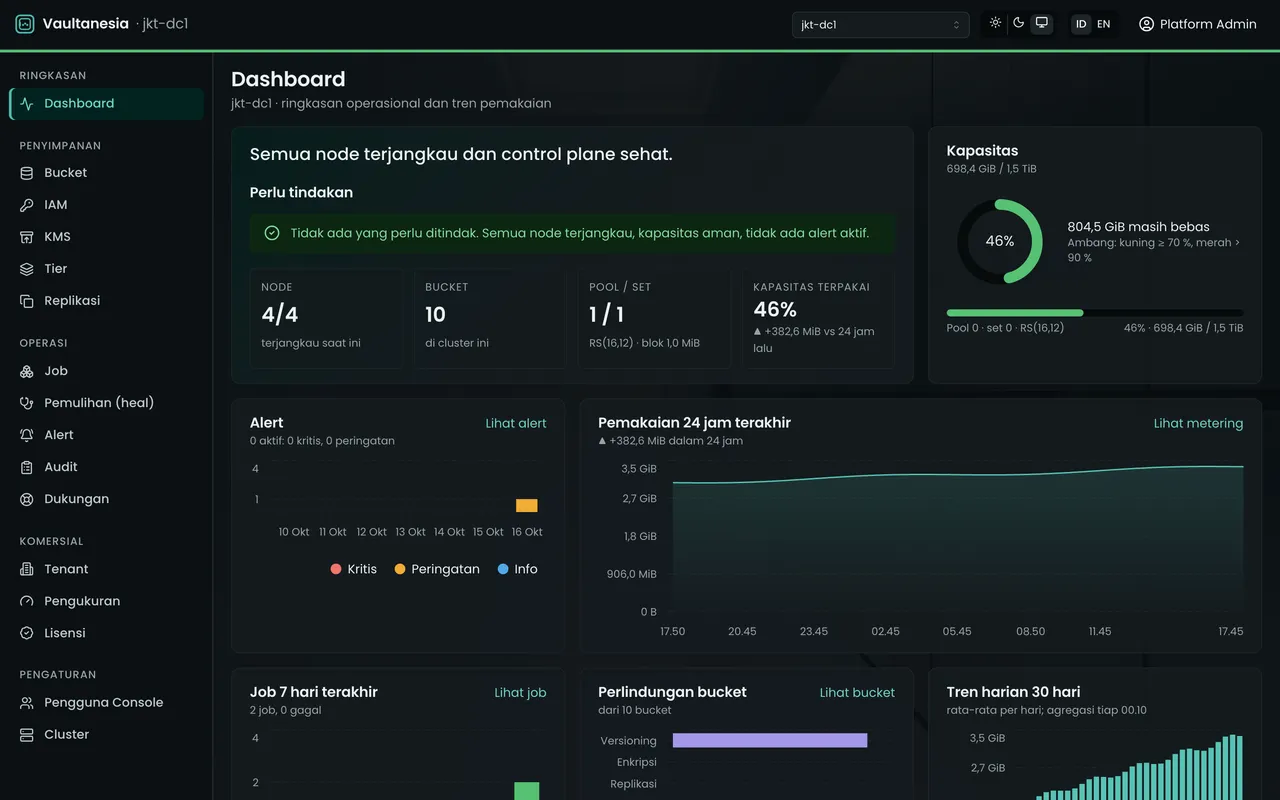This screenshot has width=1280, height=800.
Task: Open the Lihat metering link
Action: pyautogui.click(x=1198, y=423)
